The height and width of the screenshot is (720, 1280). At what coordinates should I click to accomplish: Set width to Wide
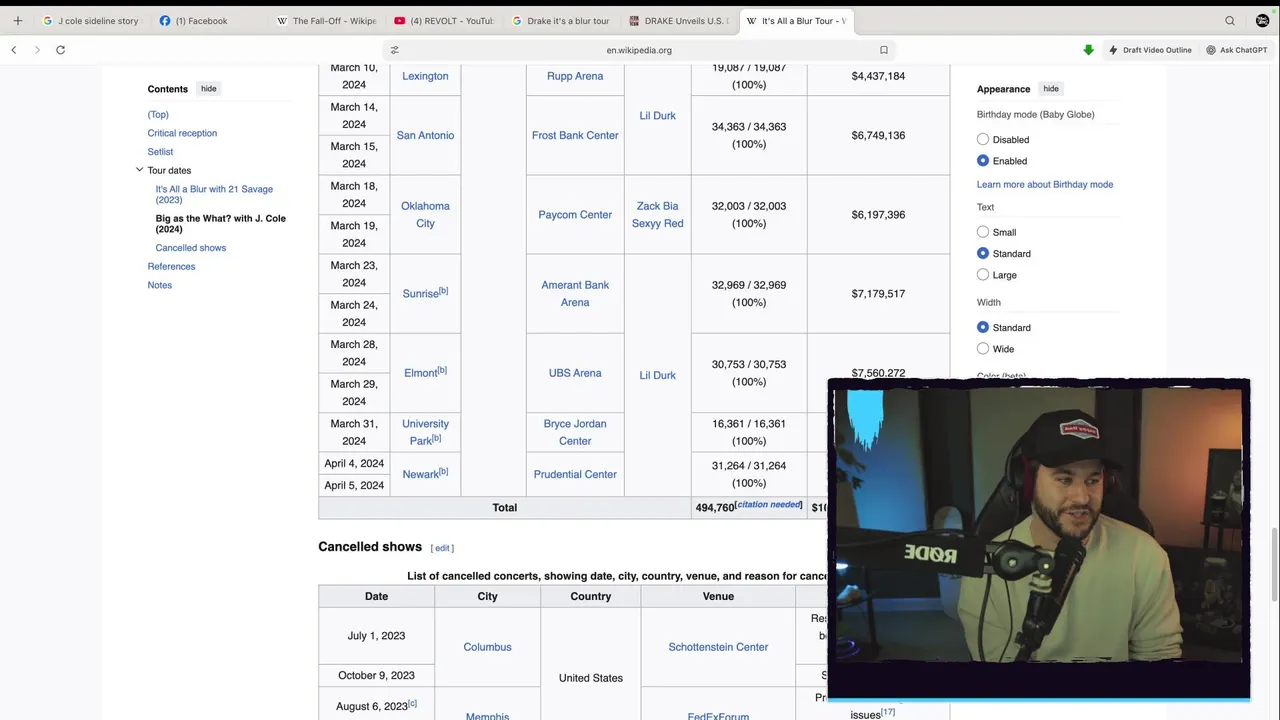(983, 349)
